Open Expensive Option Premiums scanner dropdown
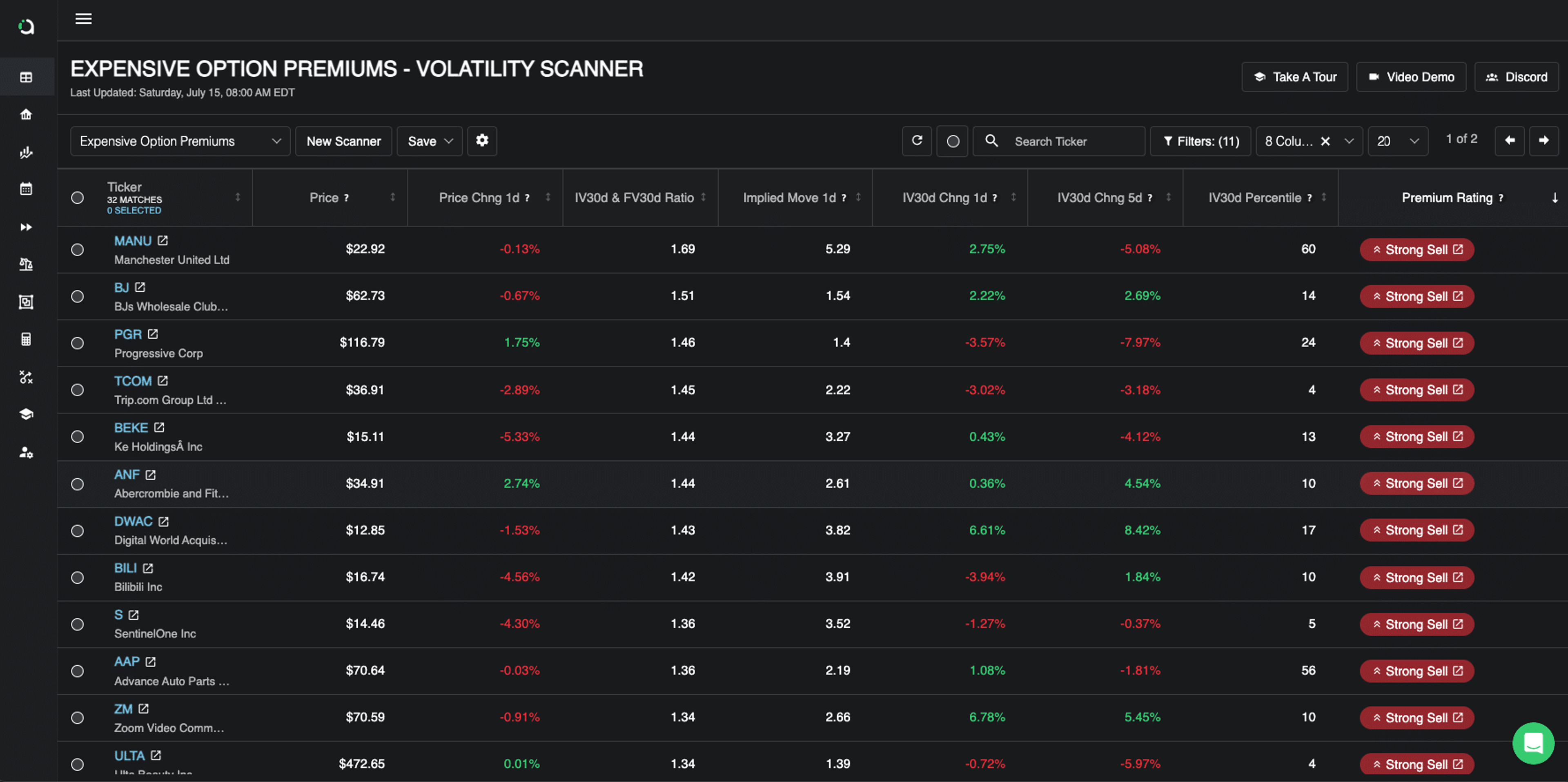 click(x=180, y=141)
